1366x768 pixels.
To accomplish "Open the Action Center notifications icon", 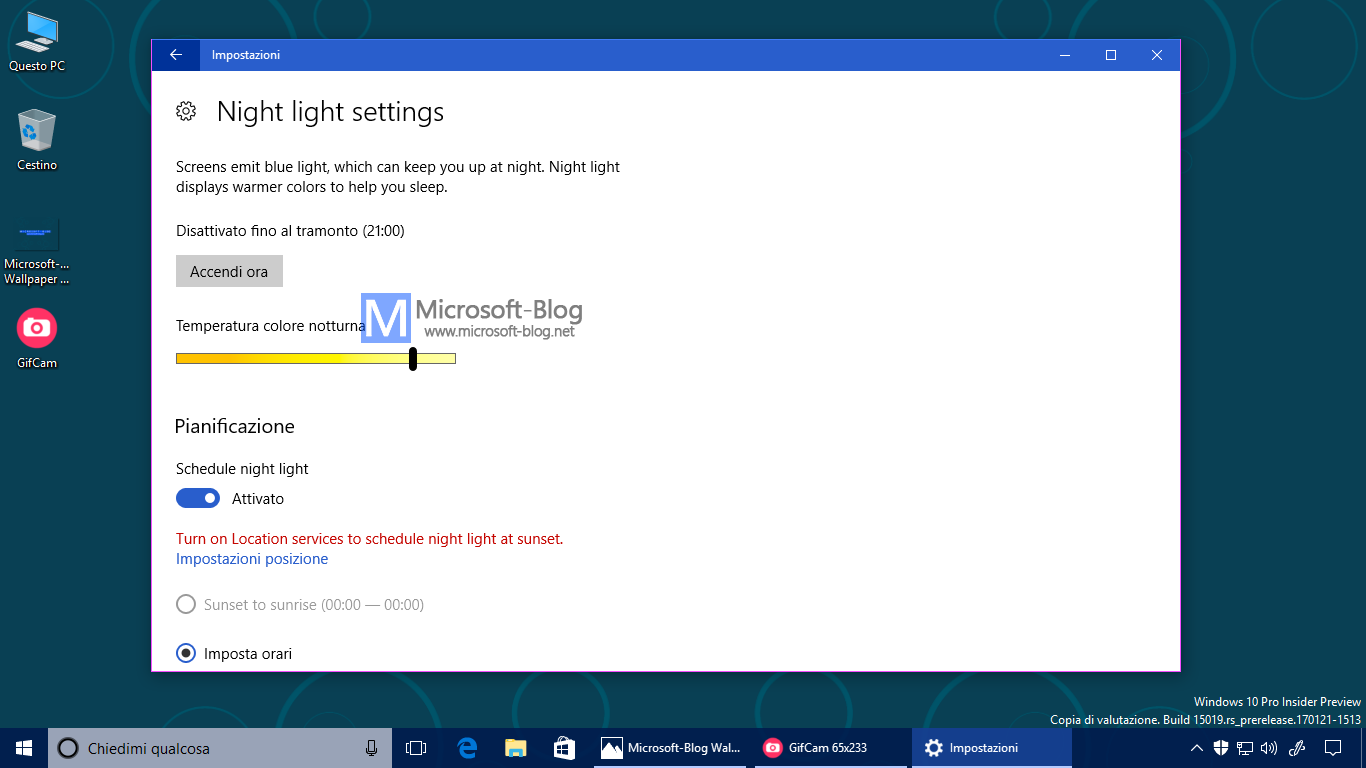I will [x=1333, y=748].
